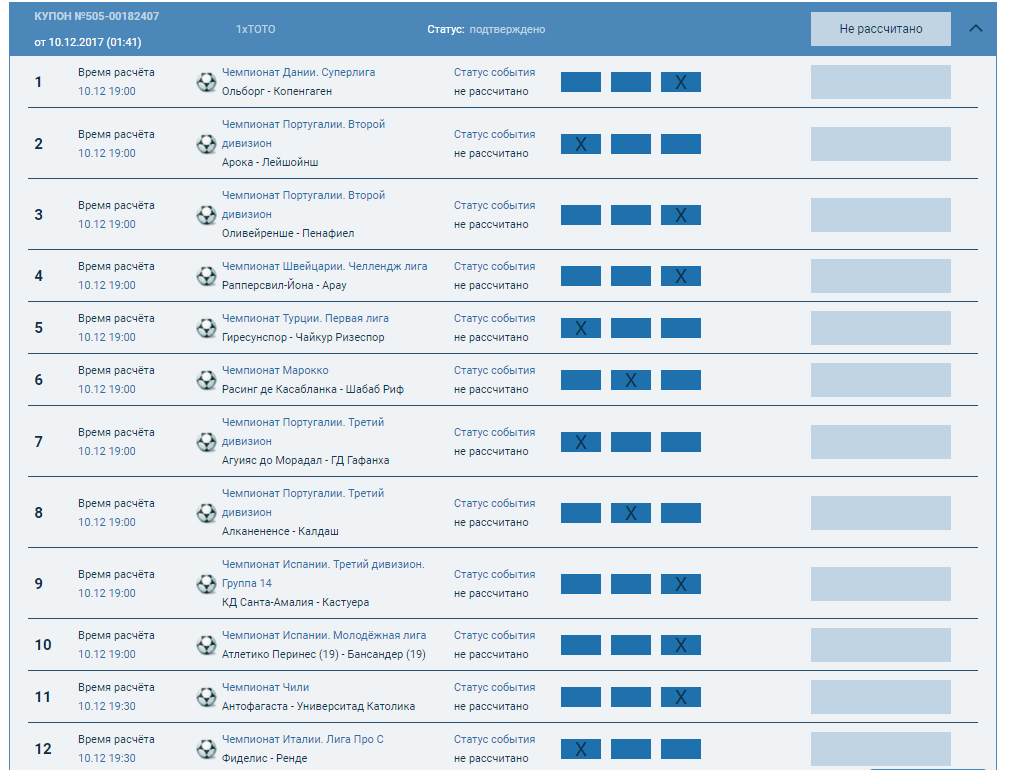1011x770 pixels.
Task: Click soccer ball icon for Рапперсвил-Йона - Арау
Action: [x=206, y=276]
